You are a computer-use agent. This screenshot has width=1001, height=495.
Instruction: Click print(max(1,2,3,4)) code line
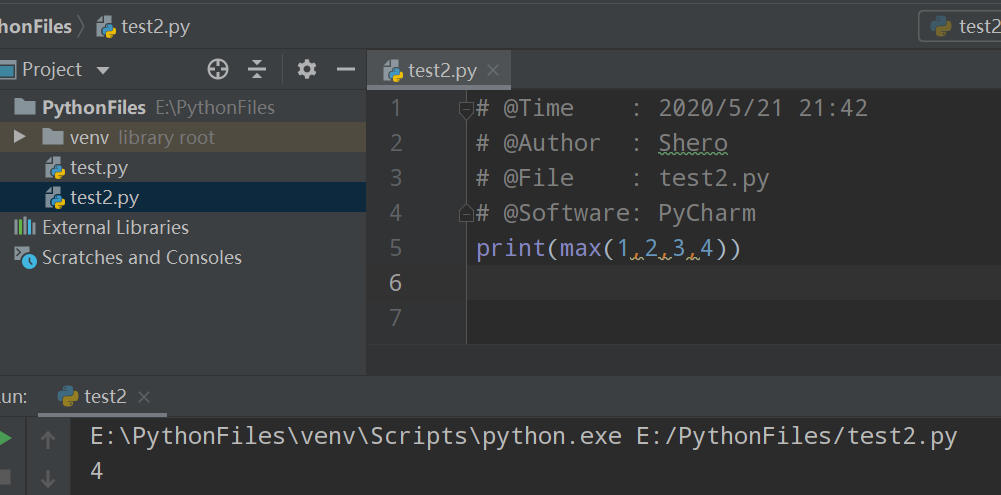[608, 248]
